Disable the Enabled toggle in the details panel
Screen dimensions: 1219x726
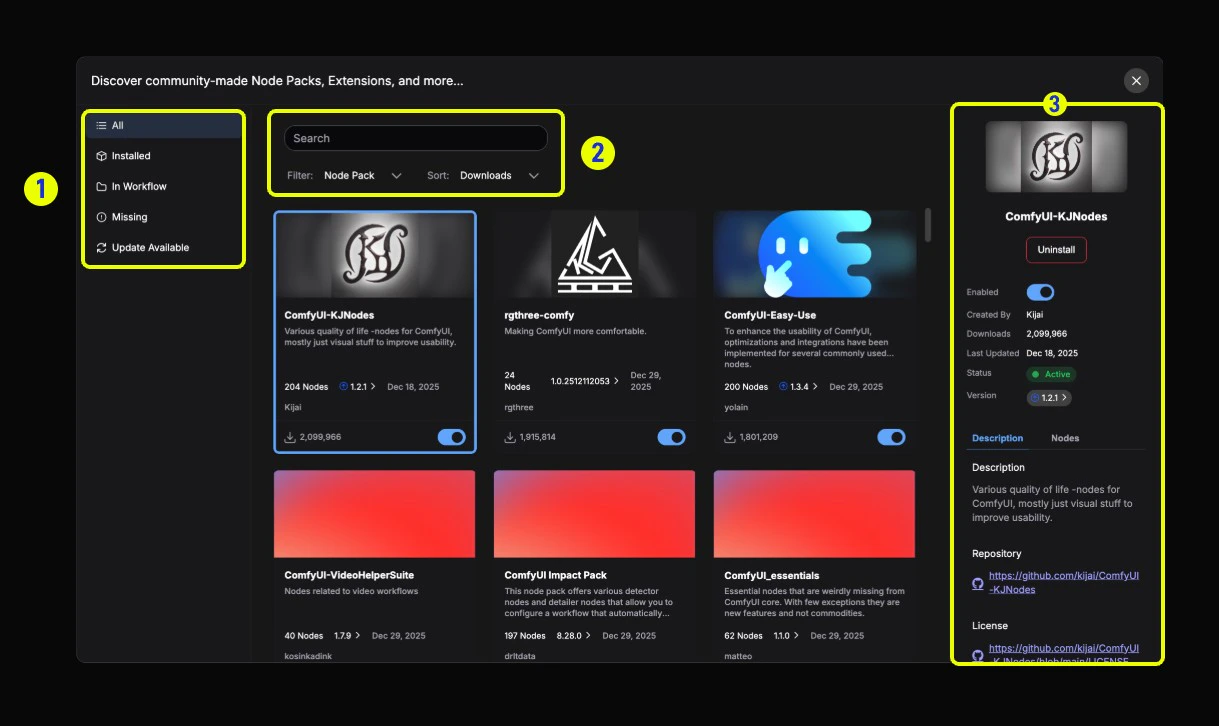click(x=1040, y=291)
